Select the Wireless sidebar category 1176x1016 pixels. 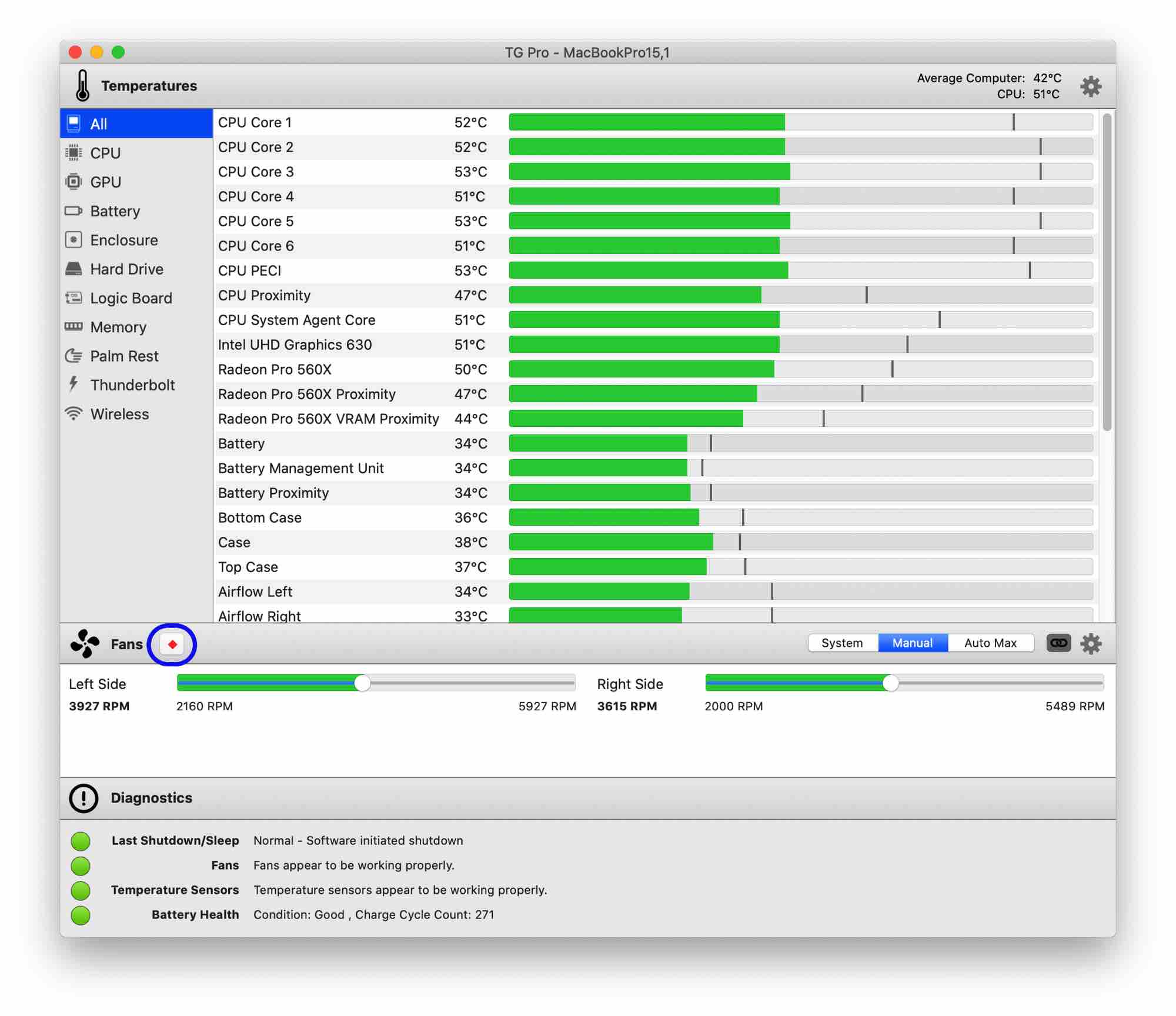(x=119, y=414)
